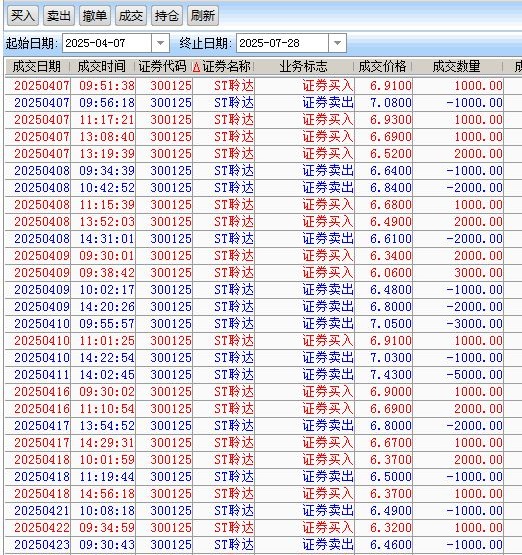The height and width of the screenshot is (555, 522).
Task: Click the 刷新 refresh button
Action: tap(203, 16)
